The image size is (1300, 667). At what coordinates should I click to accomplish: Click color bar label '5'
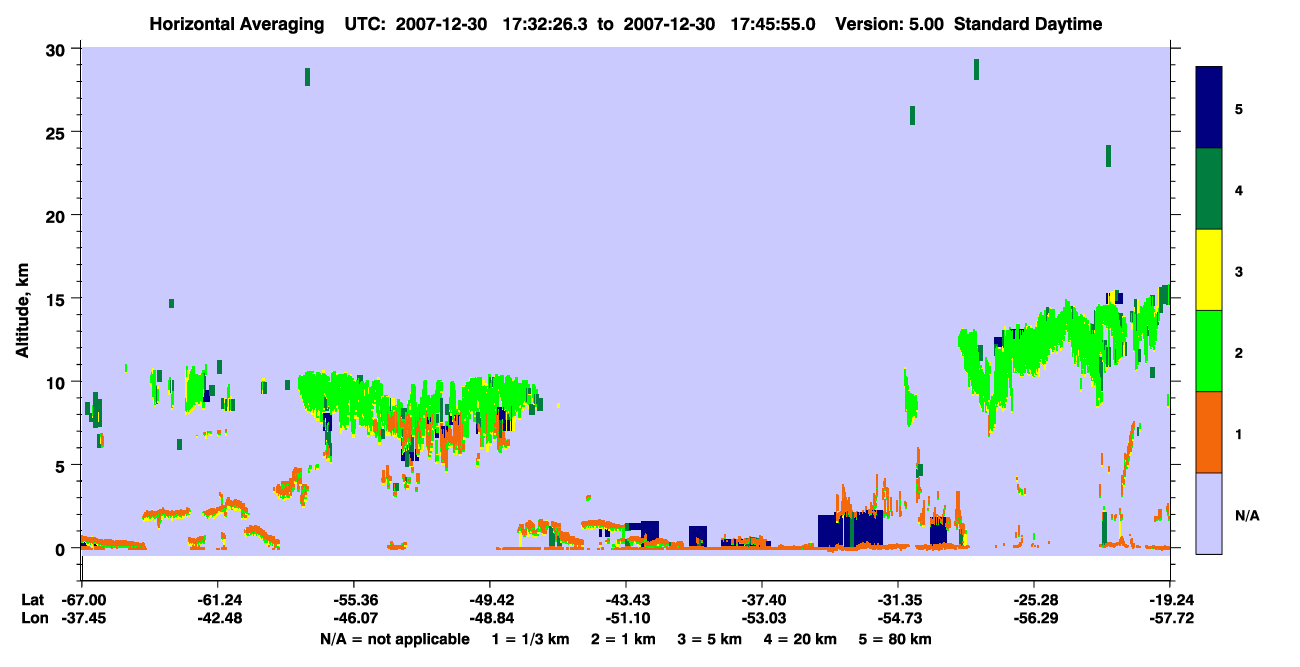[1239, 108]
